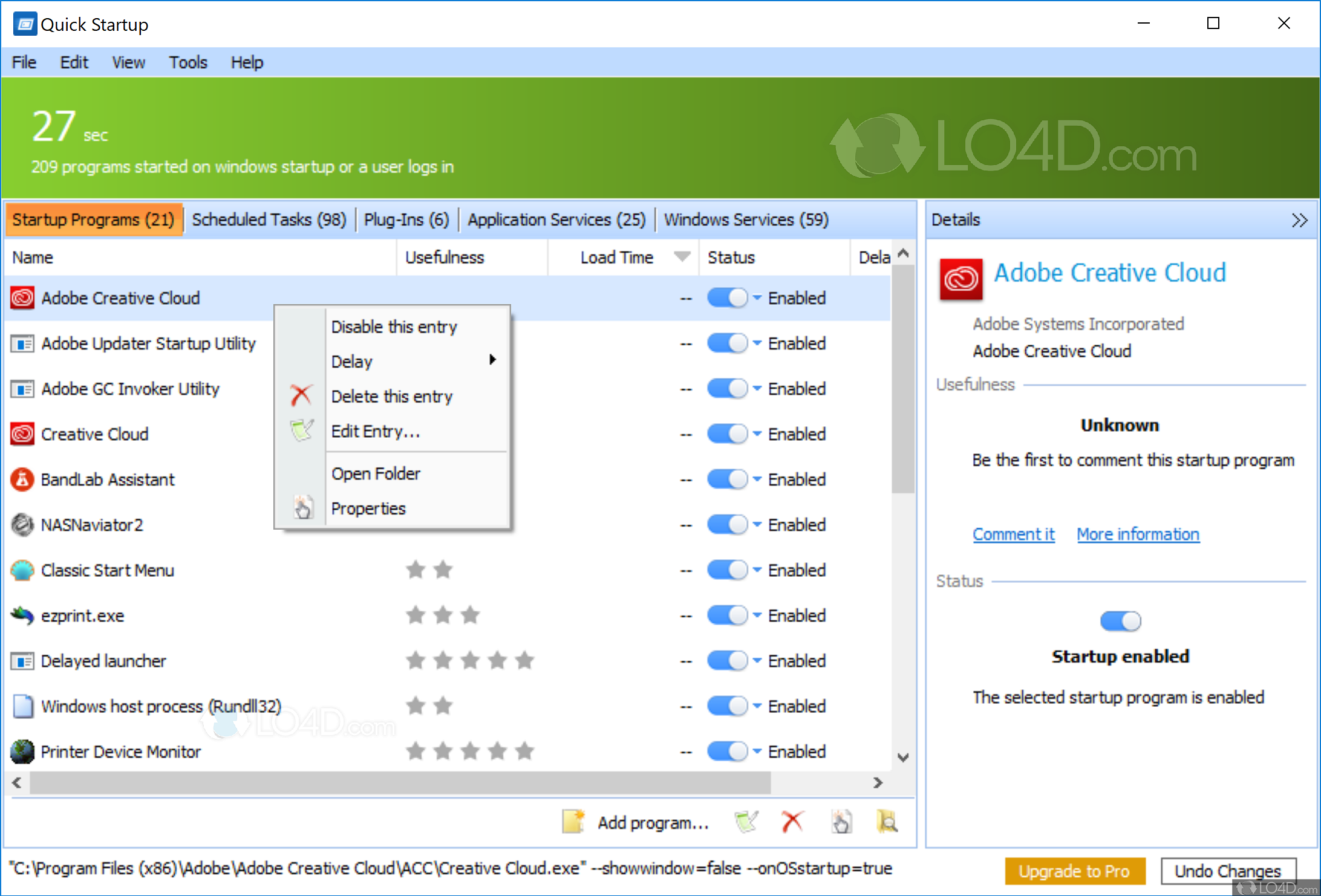Click the red X delete icon in bottom toolbar
Image resolution: width=1321 pixels, height=896 pixels.
792,822
